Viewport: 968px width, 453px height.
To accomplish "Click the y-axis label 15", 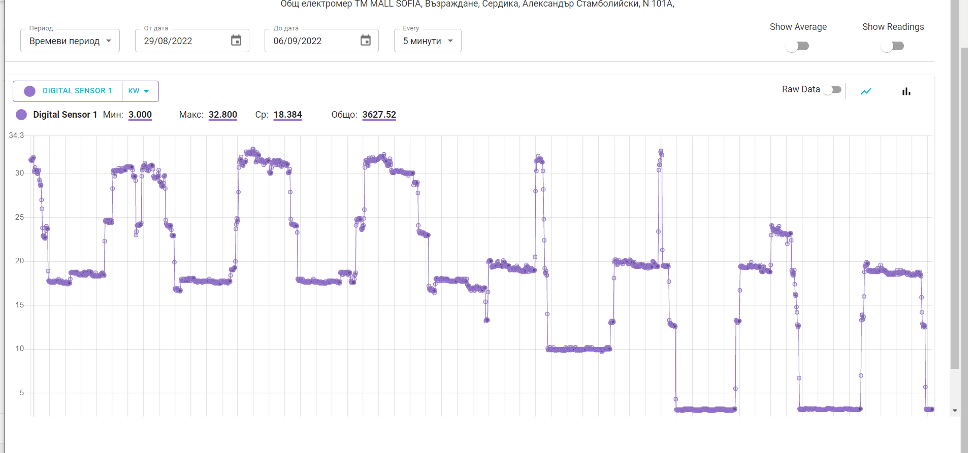I will click(x=20, y=305).
